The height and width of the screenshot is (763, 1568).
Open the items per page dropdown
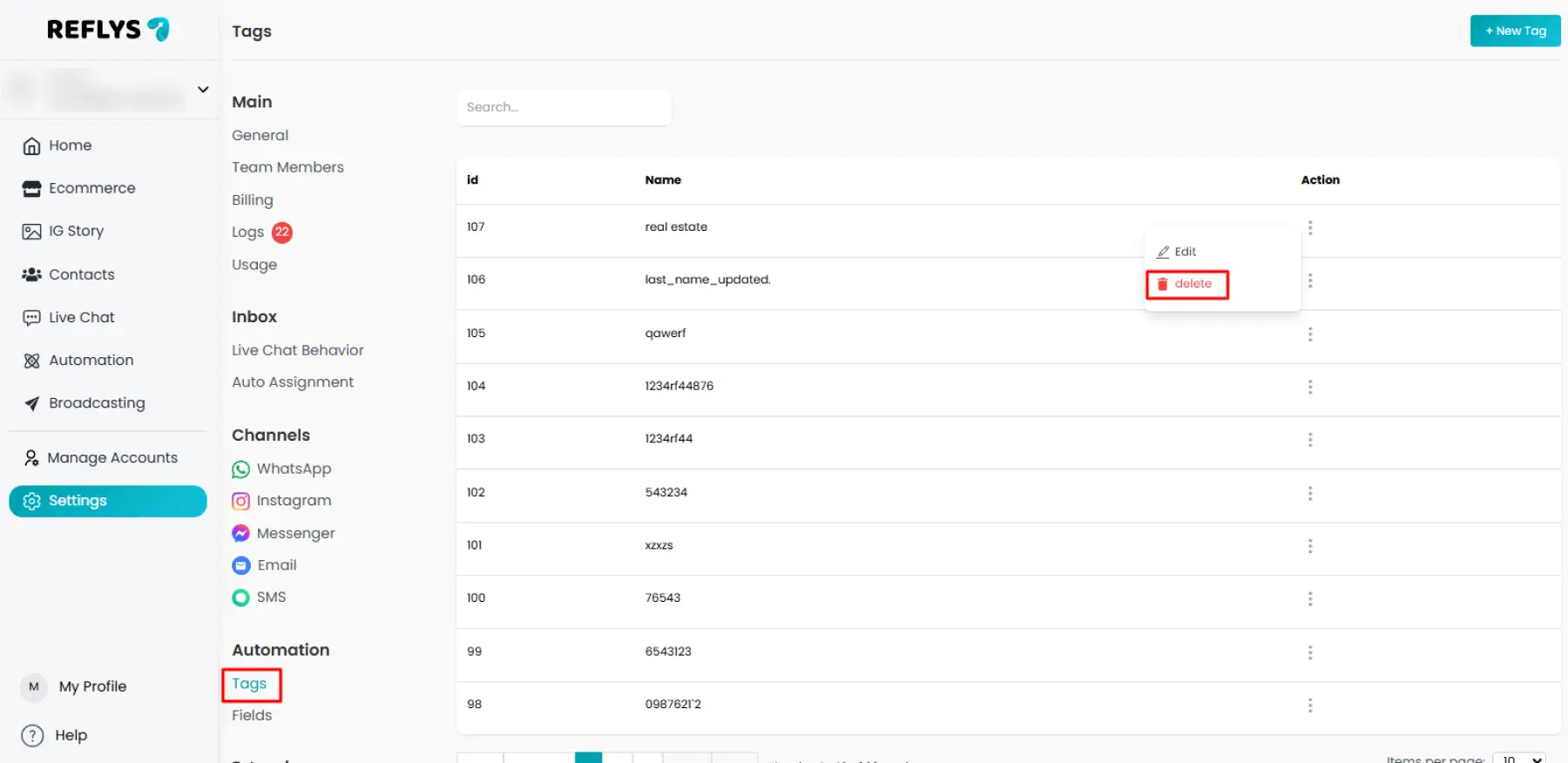coord(1518,759)
